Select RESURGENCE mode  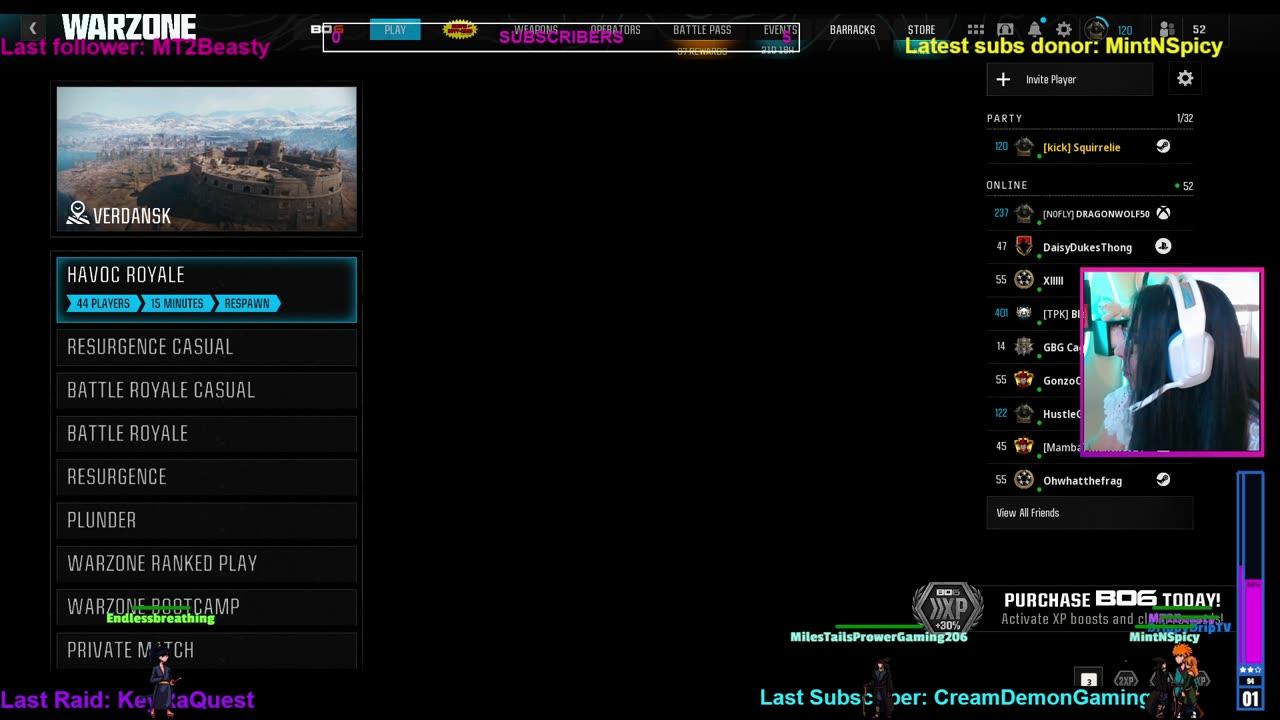pyautogui.click(x=207, y=477)
